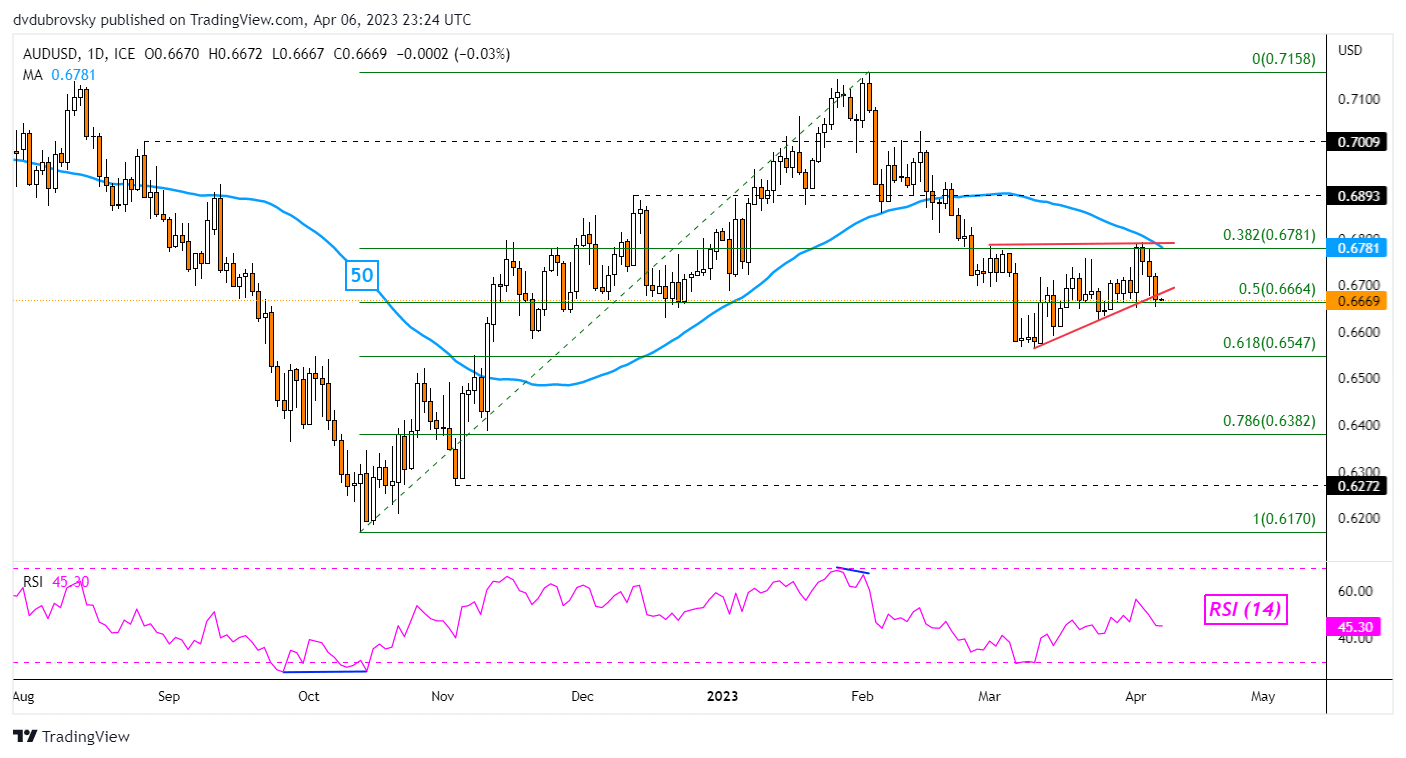Image resolution: width=1406 pixels, height=758 pixels.
Task: Click the 0.5(0.6664) Fibonacci level text
Action: coord(1277,289)
